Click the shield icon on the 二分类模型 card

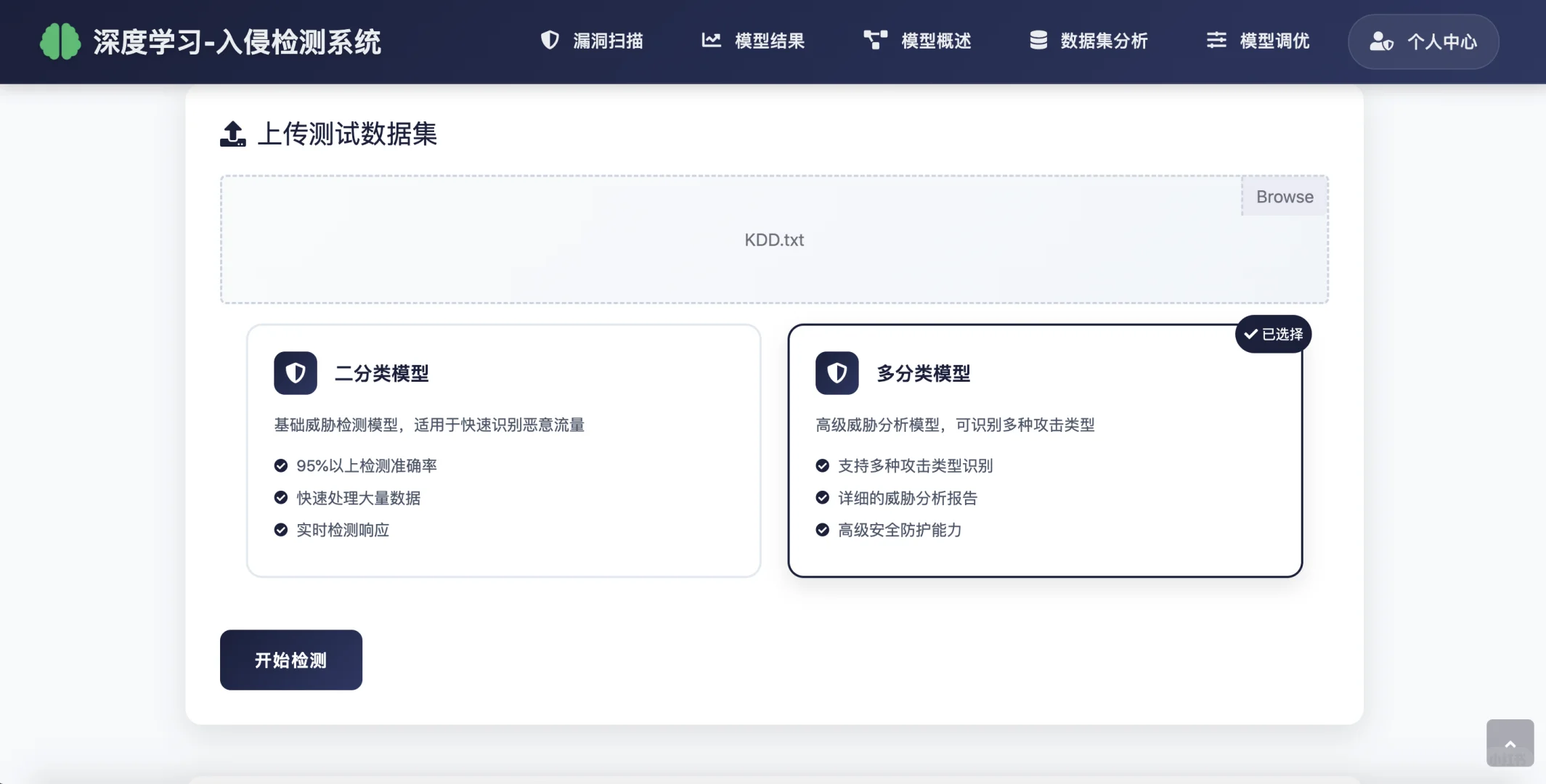tap(296, 372)
